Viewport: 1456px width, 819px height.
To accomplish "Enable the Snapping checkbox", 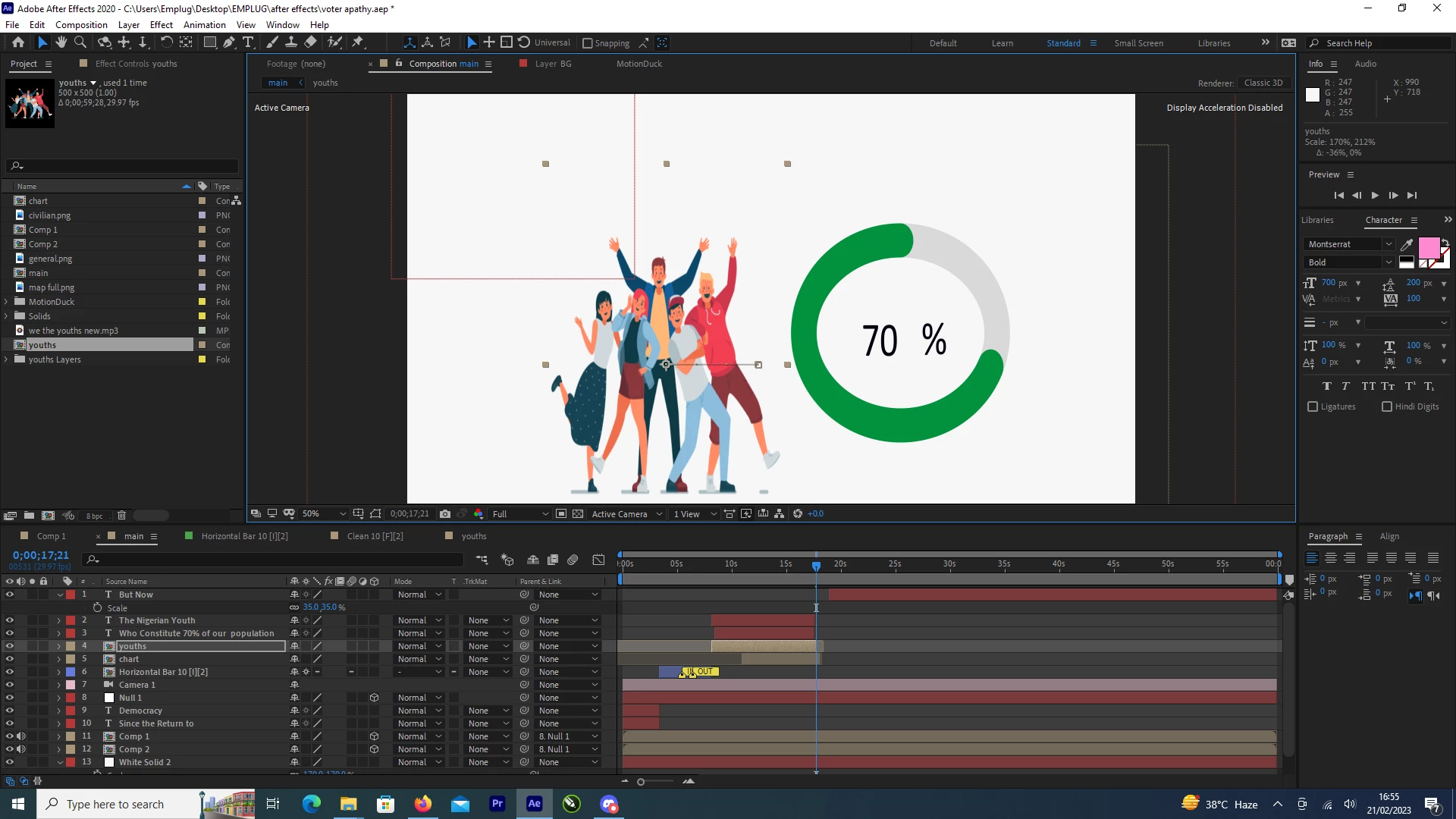I will (587, 43).
